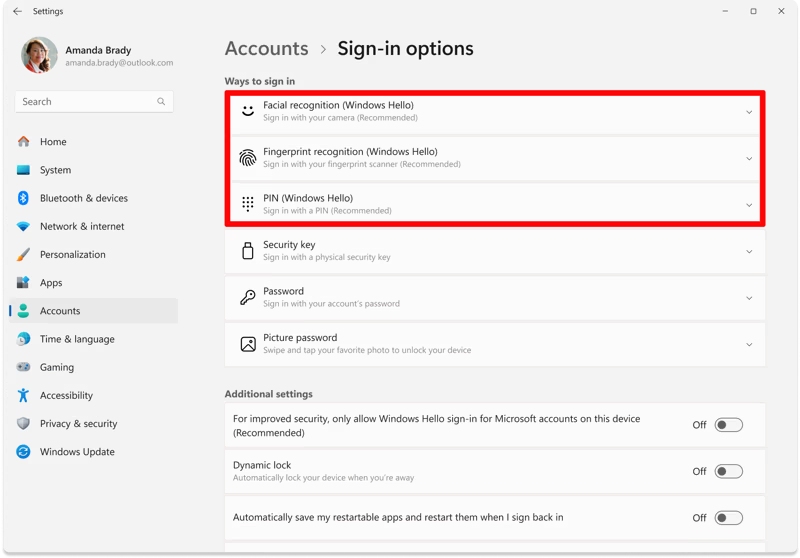
Task: Expand the Picture password chevron
Action: tap(749, 345)
